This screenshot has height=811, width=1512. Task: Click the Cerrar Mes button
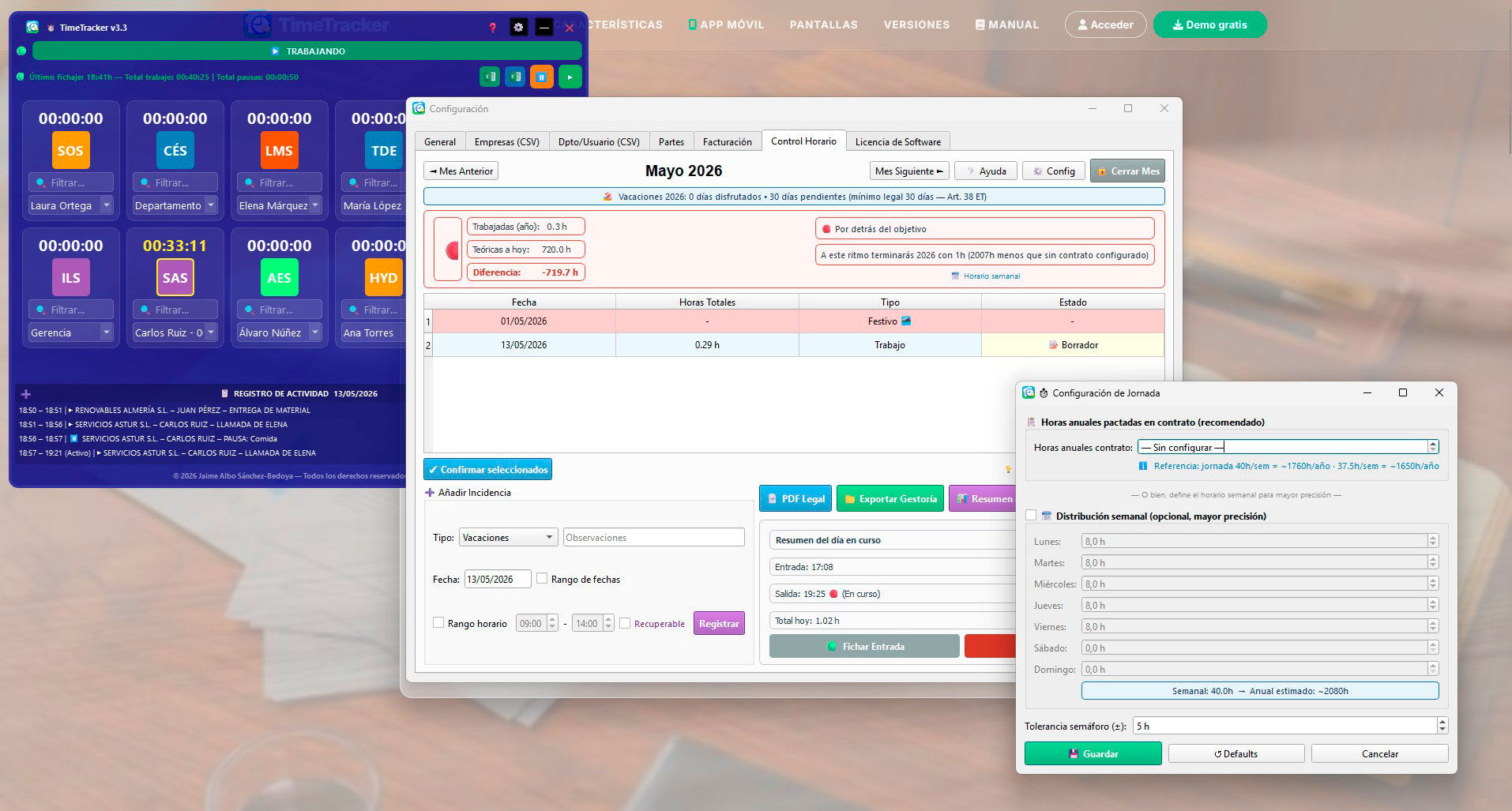click(x=1127, y=171)
